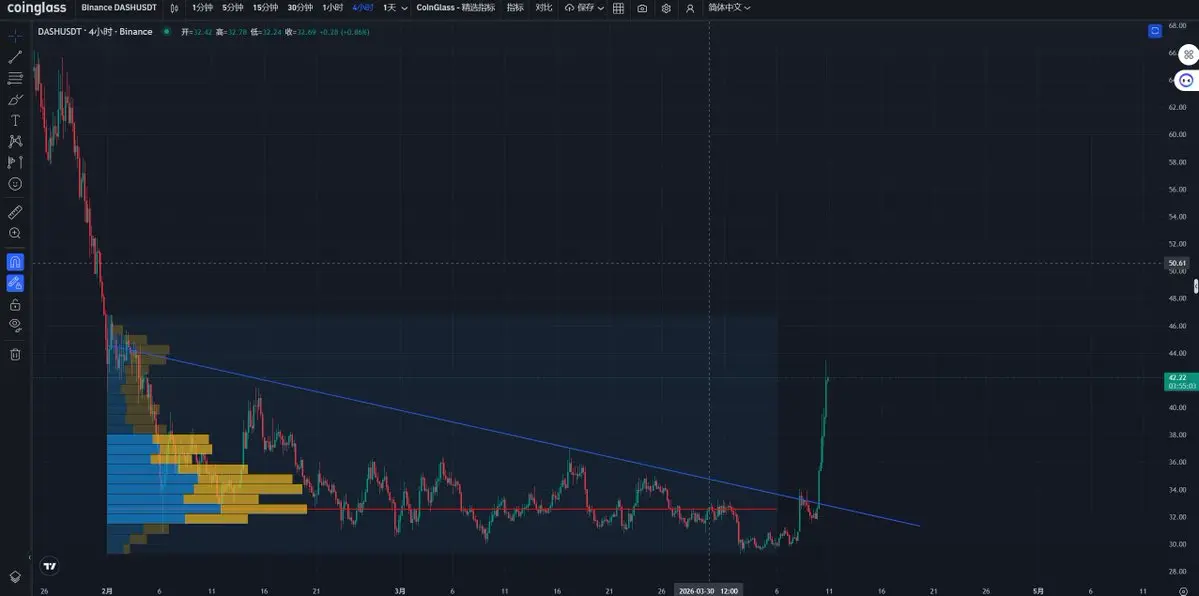Viewport: 1199px width, 596px height.
Task: Click the 50.61 crosshair price label
Action: click(1177, 263)
